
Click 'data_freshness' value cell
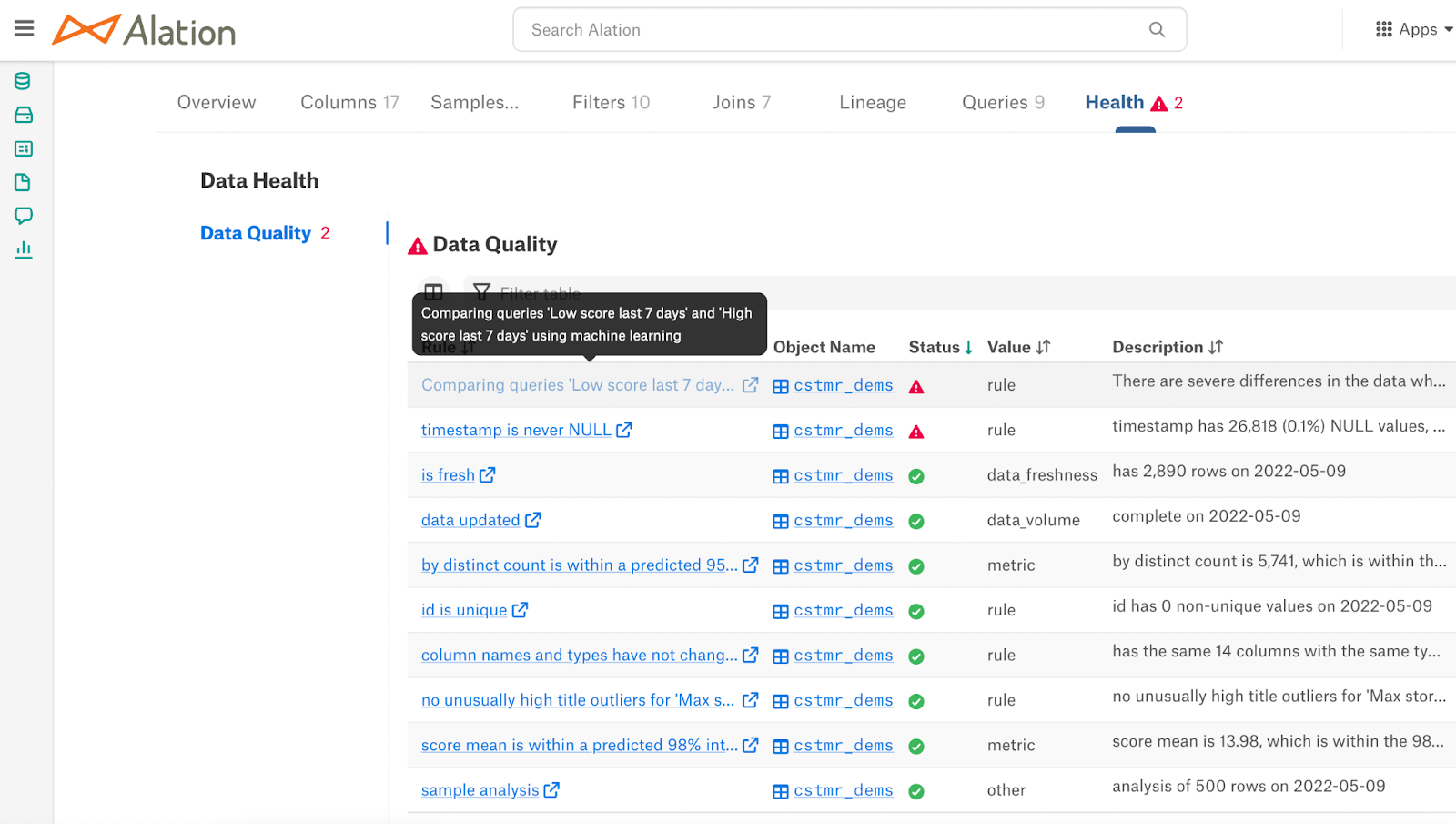tap(1042, 475)
